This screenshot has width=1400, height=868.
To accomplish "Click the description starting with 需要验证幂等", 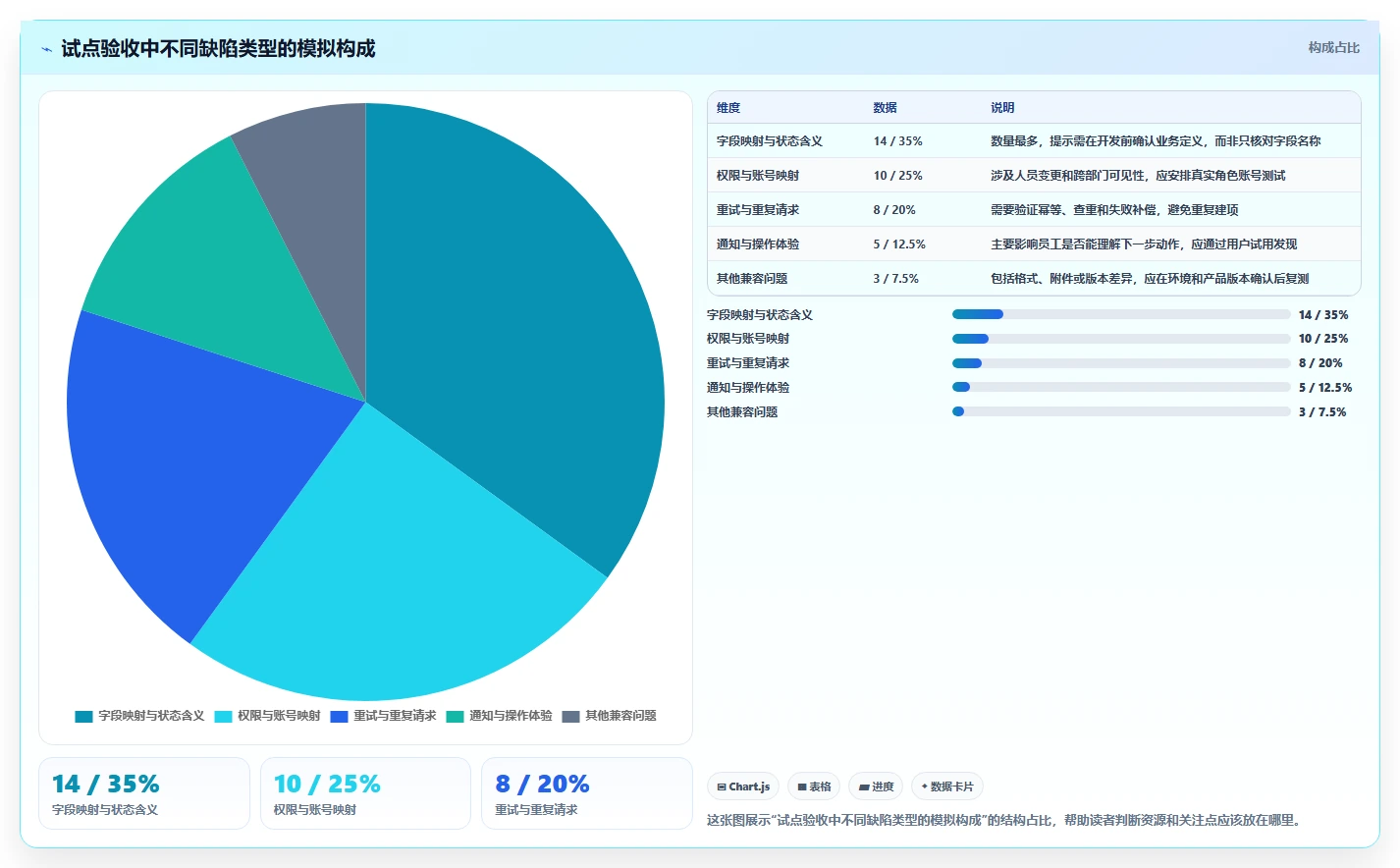I will 1114,210.
